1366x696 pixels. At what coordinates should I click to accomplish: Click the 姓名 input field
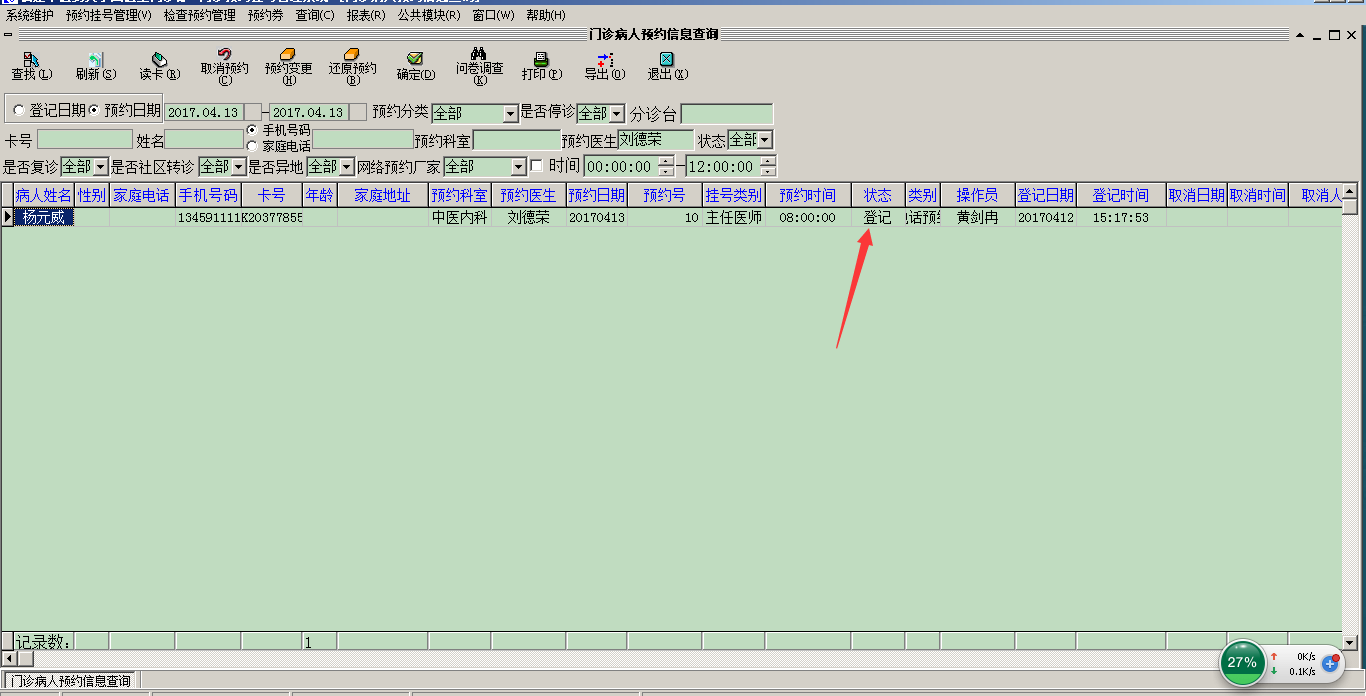[204, 140]
